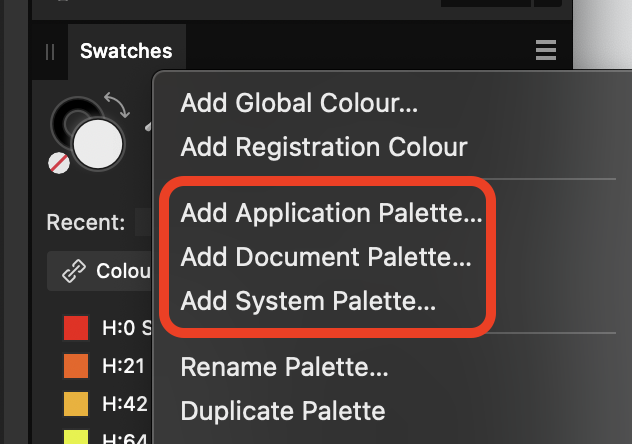Switch to the Swatches tab

(x=126, y=51)
